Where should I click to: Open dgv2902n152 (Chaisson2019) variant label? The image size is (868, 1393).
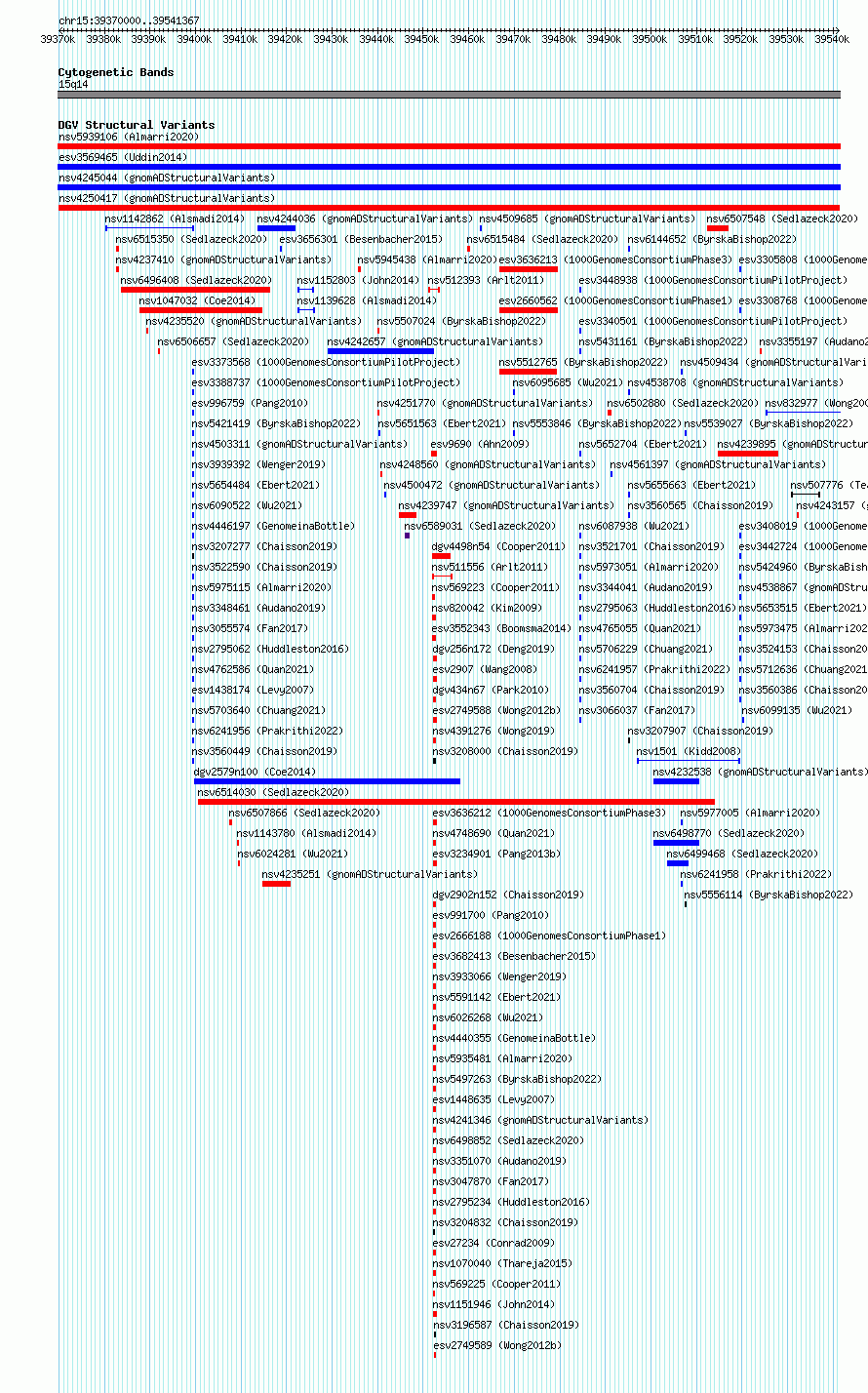click(509, 895)
